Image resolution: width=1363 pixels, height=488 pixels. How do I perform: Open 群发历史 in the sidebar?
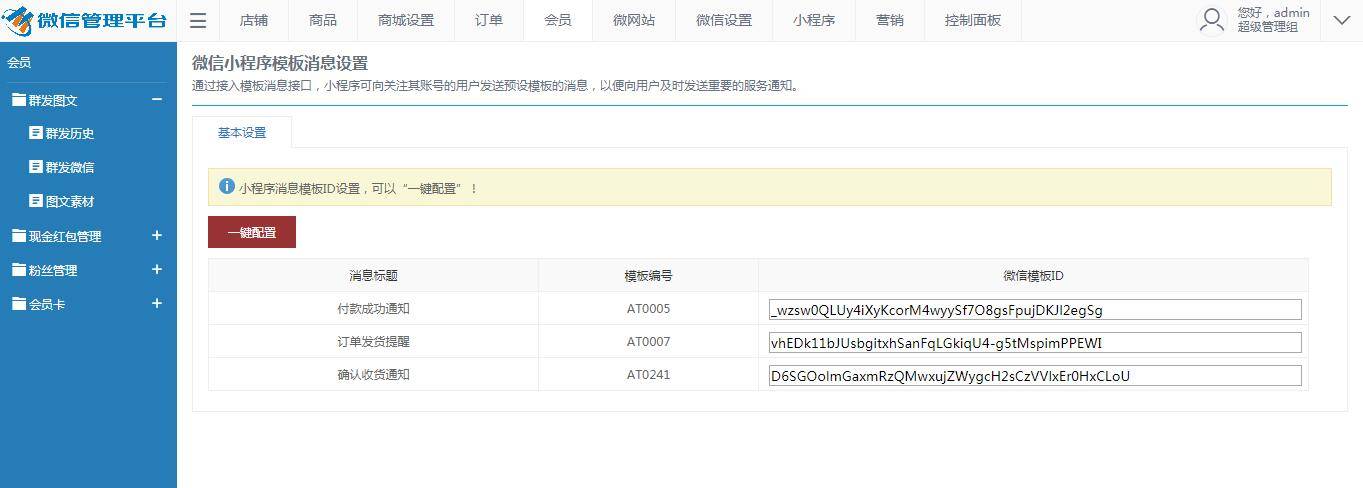point(70,133)
